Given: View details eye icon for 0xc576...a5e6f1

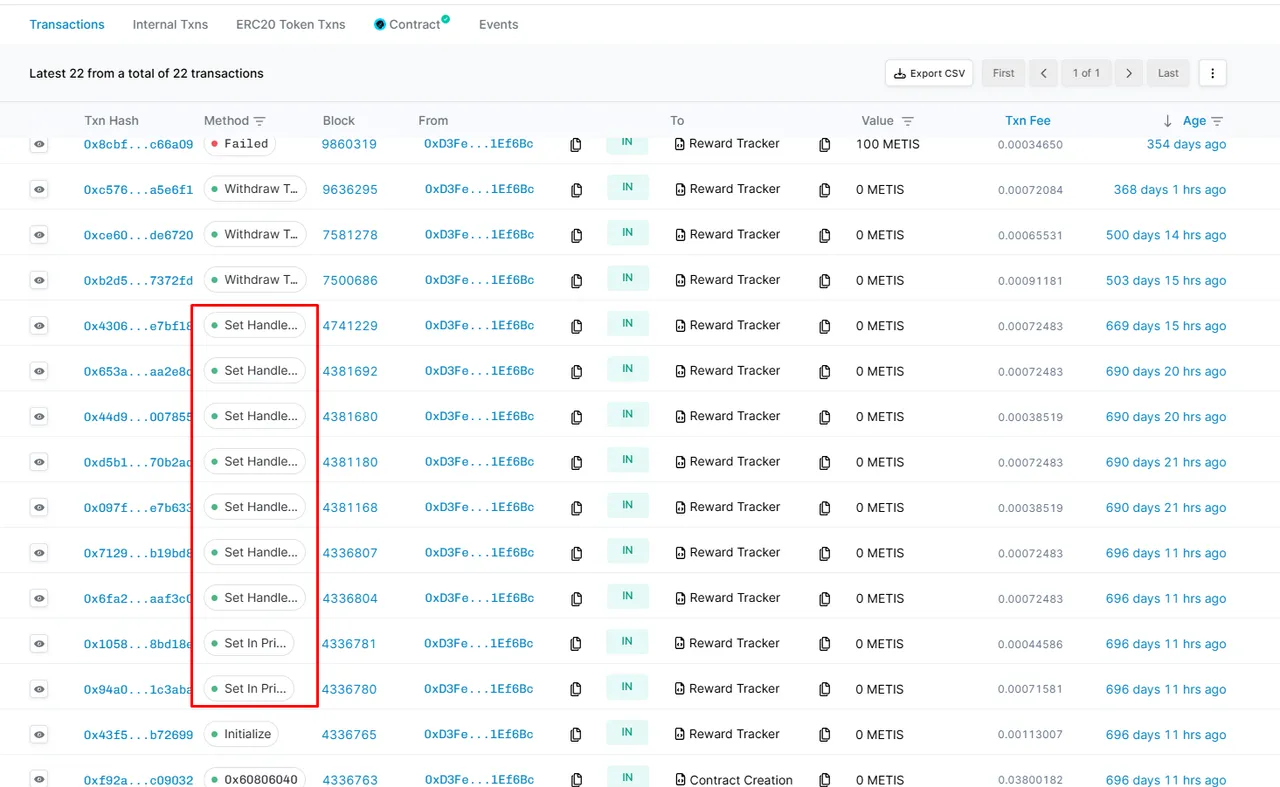Looking at the screenshot, I should (39, 189).
